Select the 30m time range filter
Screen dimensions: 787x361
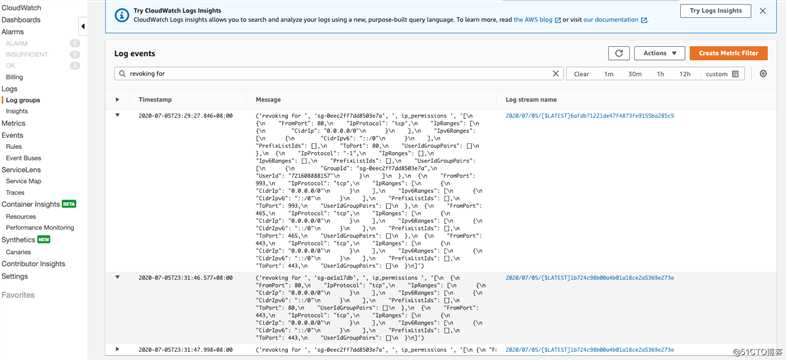[x=635, y=74]
